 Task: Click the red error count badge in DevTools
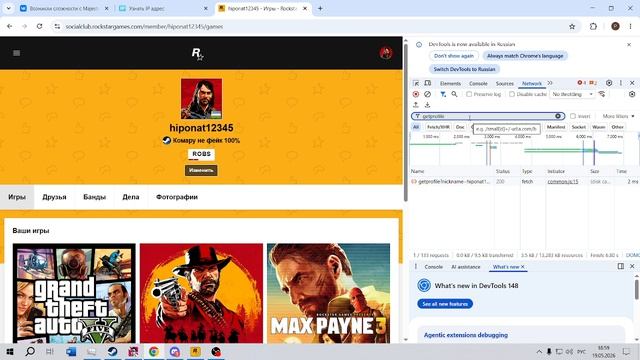coord(581,83)
